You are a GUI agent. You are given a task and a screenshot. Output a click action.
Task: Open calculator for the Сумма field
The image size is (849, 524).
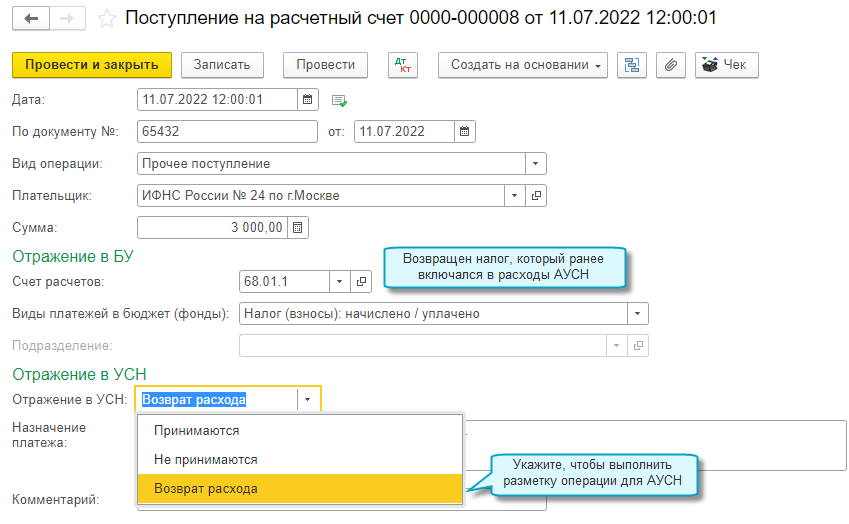point(298,227)
